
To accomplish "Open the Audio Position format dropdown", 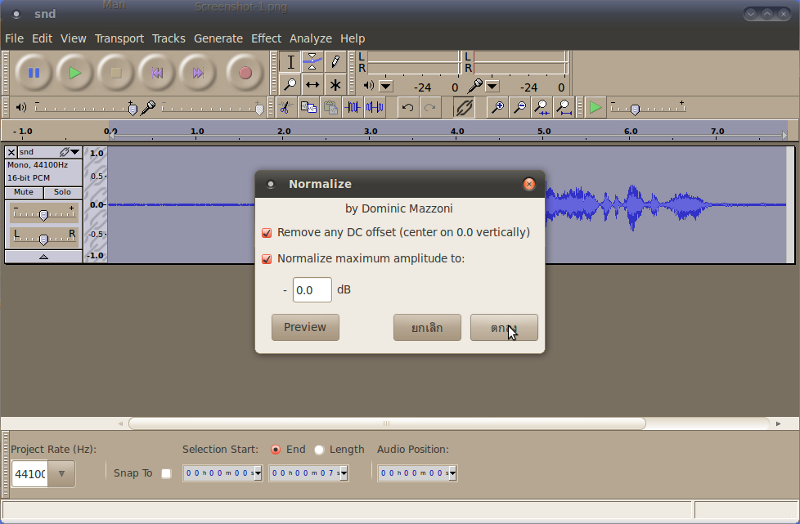I will [453, 473].
